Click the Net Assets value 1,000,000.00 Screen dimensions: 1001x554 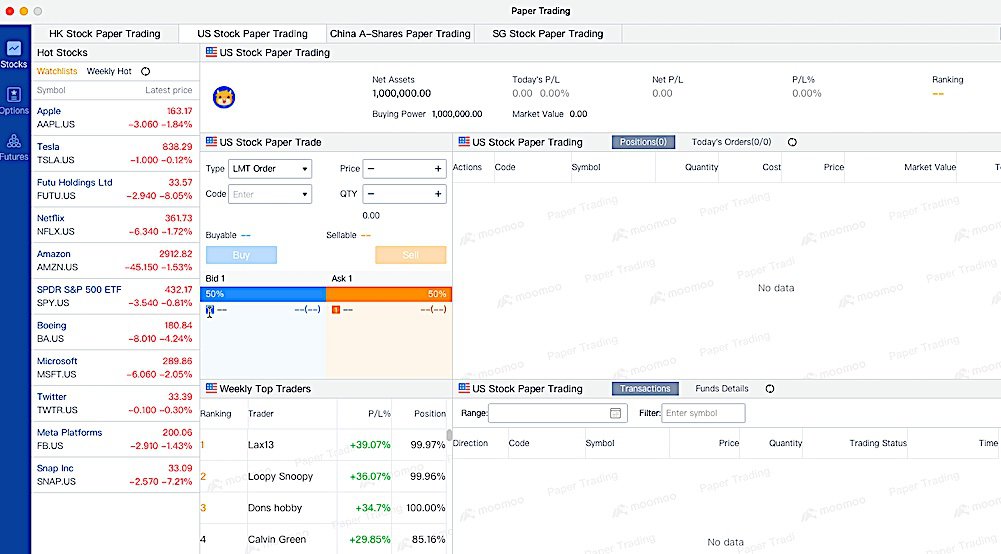click(x=402, y=94)
